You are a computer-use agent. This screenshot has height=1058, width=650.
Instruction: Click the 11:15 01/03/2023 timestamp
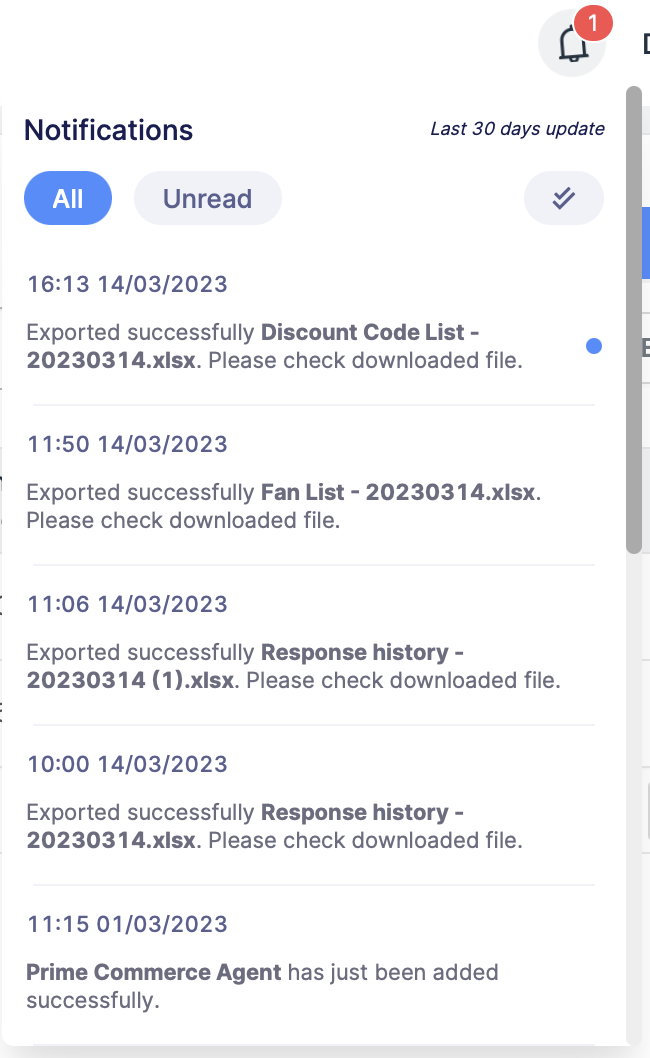coord(127,924)
